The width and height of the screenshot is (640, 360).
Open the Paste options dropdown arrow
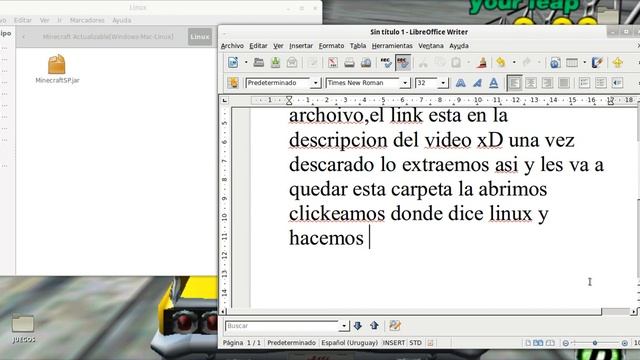[469, 62]
